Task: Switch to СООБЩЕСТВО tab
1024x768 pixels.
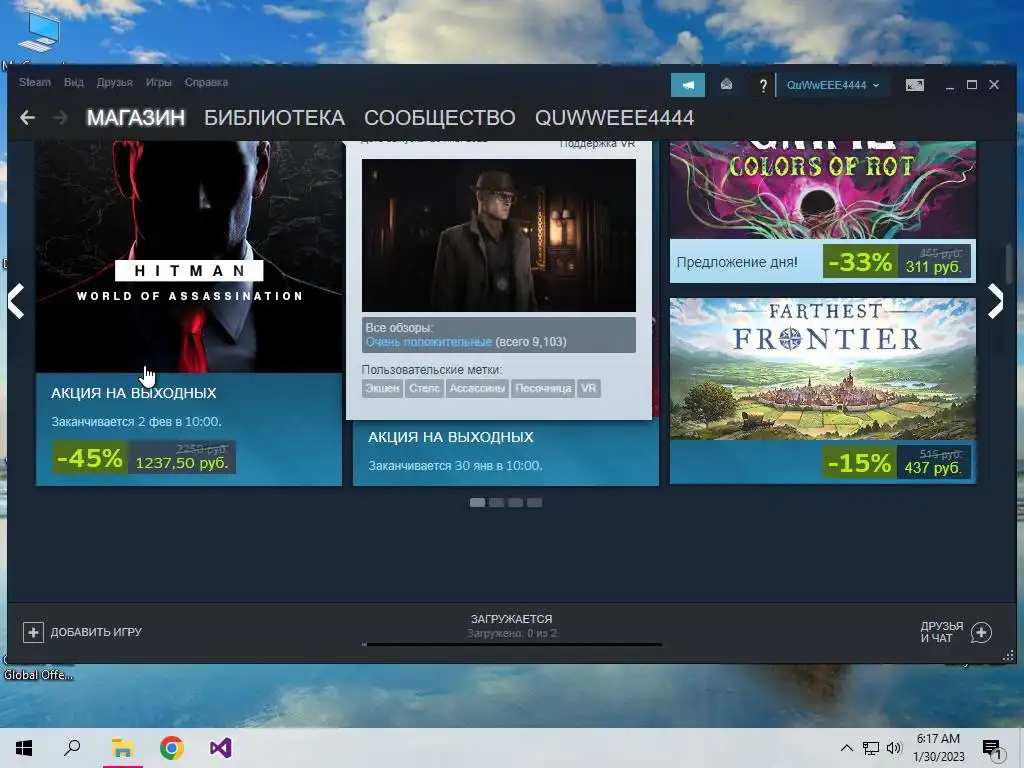Action: 440,118
